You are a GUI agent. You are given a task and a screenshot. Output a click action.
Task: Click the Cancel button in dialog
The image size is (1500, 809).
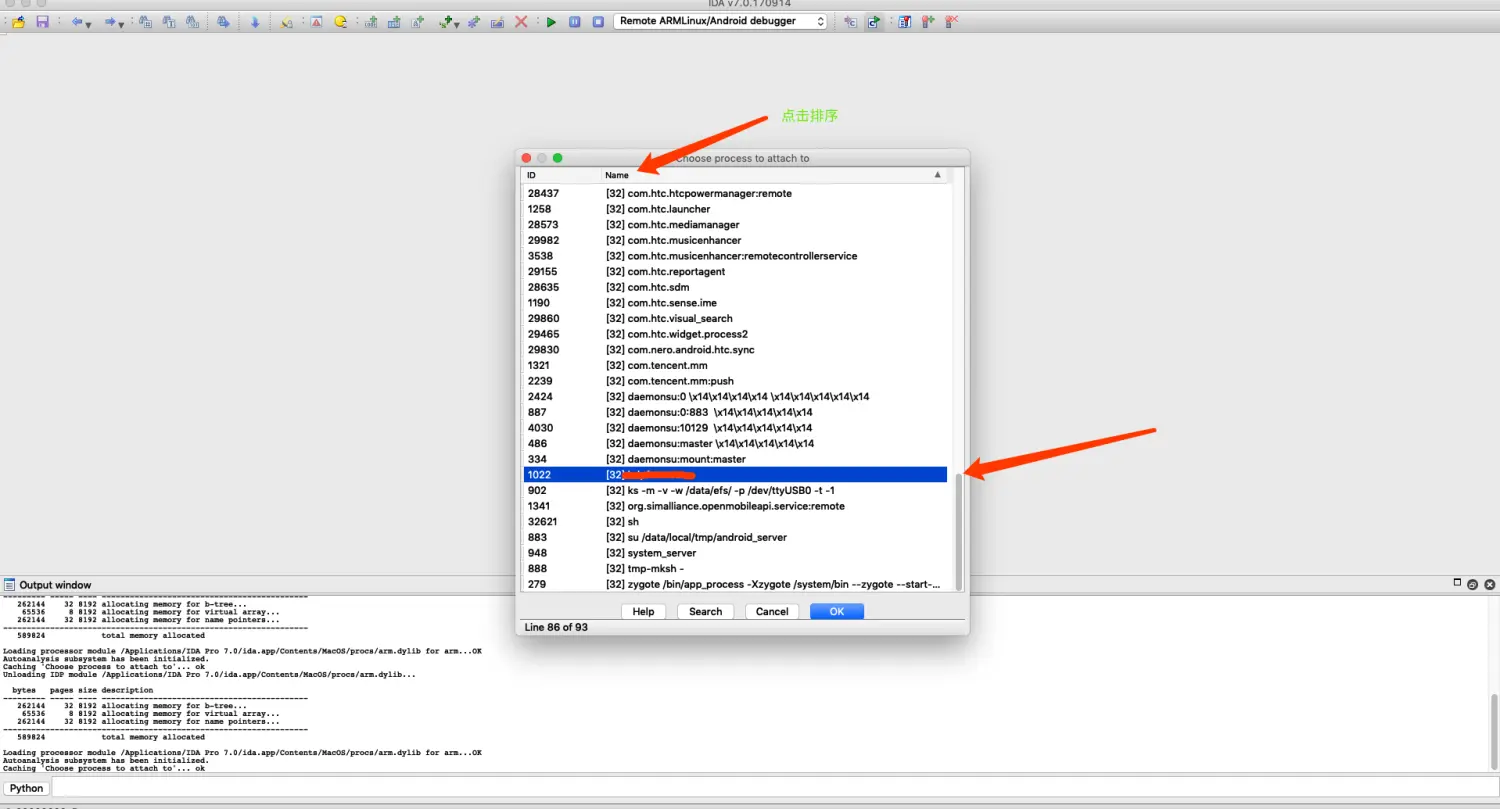click(x=771, y=611)
